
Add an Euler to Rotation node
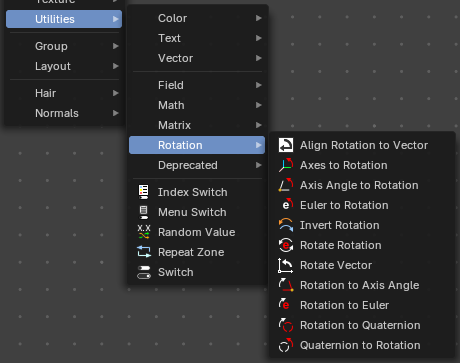click(x=362, y=205)
